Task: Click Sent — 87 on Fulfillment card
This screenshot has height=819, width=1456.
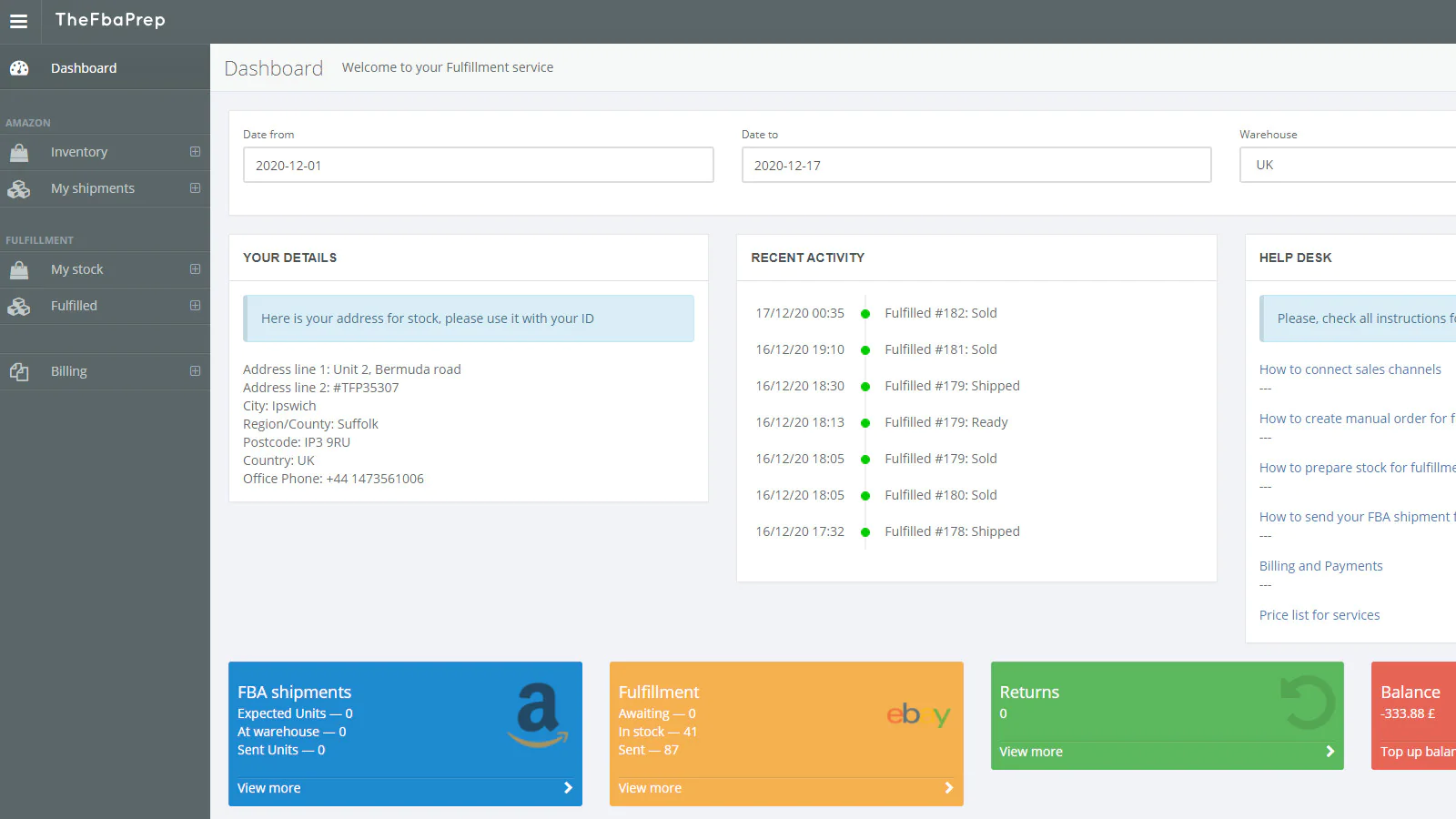Action: point(649,750)
